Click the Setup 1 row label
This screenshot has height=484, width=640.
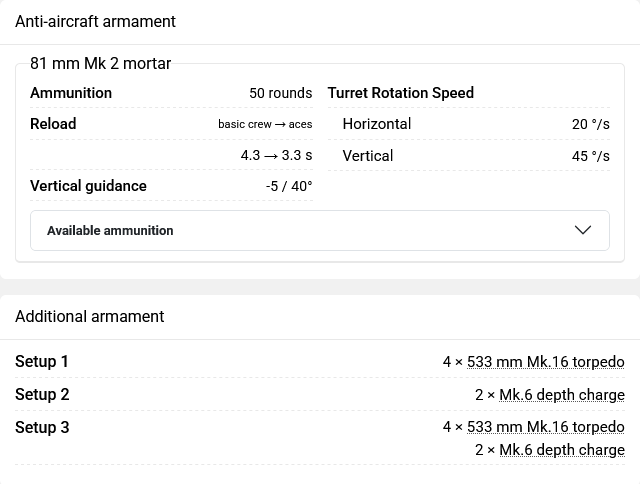pyautogui.click(x=42, y=362)
